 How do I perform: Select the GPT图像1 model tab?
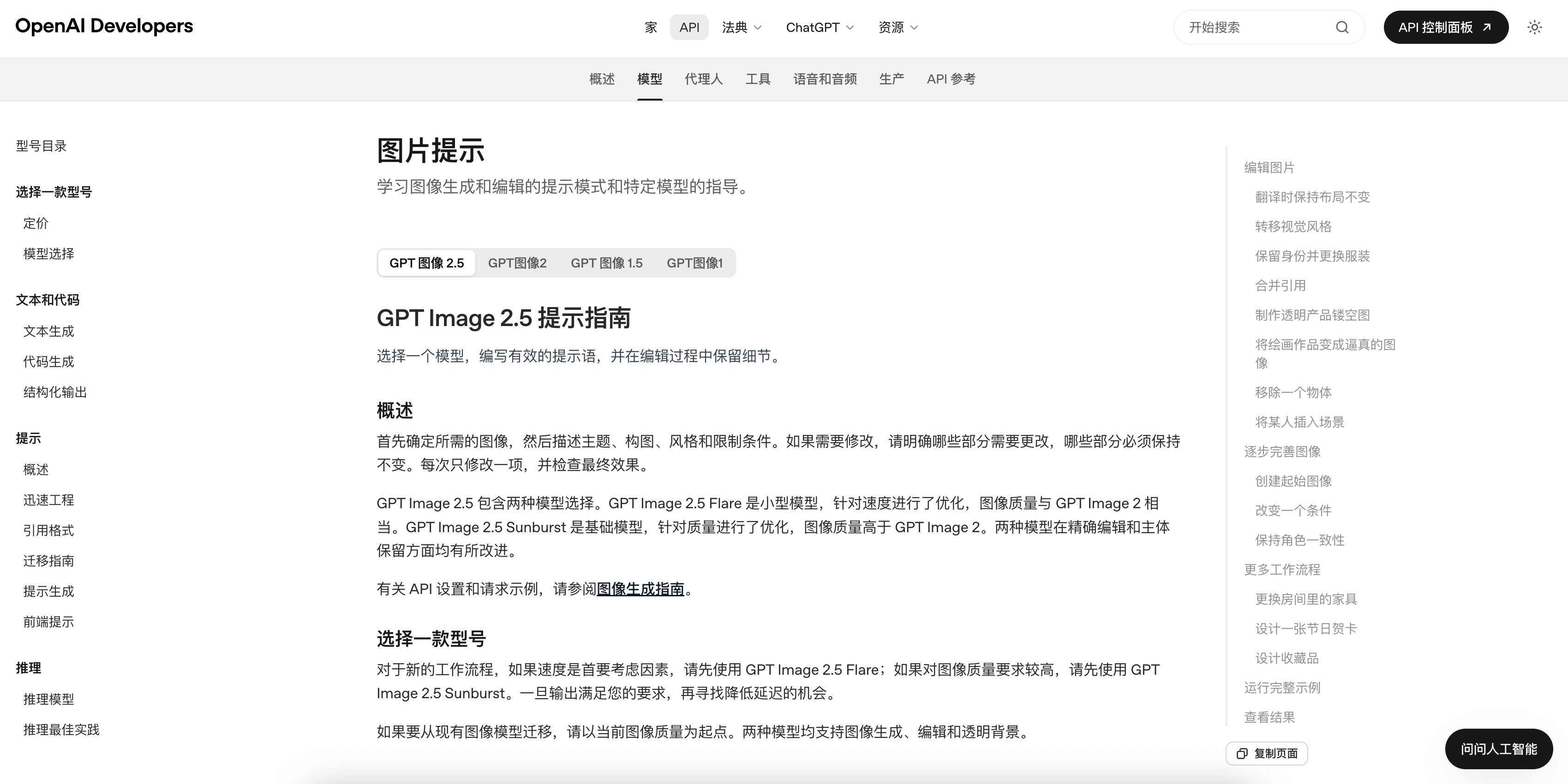[694, 263]
